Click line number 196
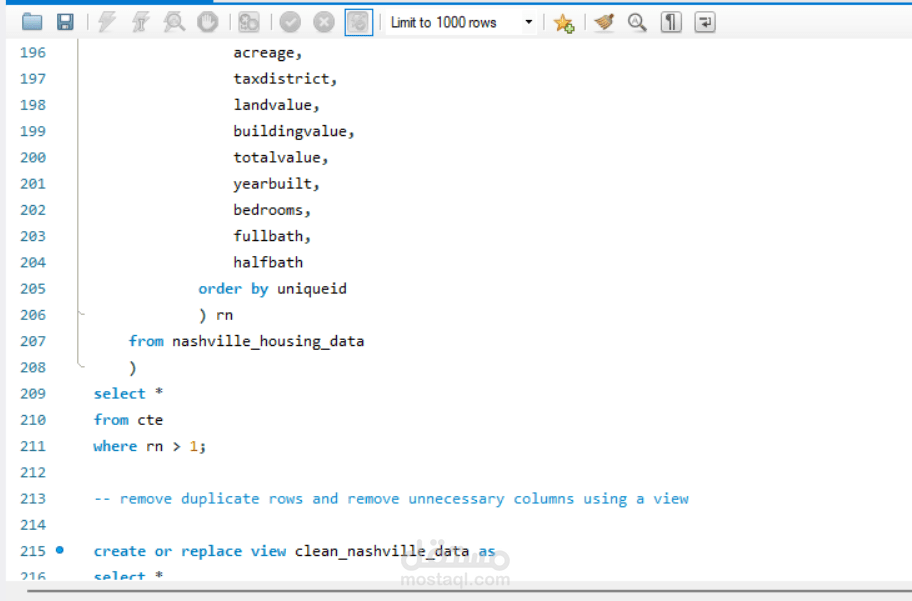This screenshot has width=912, height=601. [x=33, y=52]
